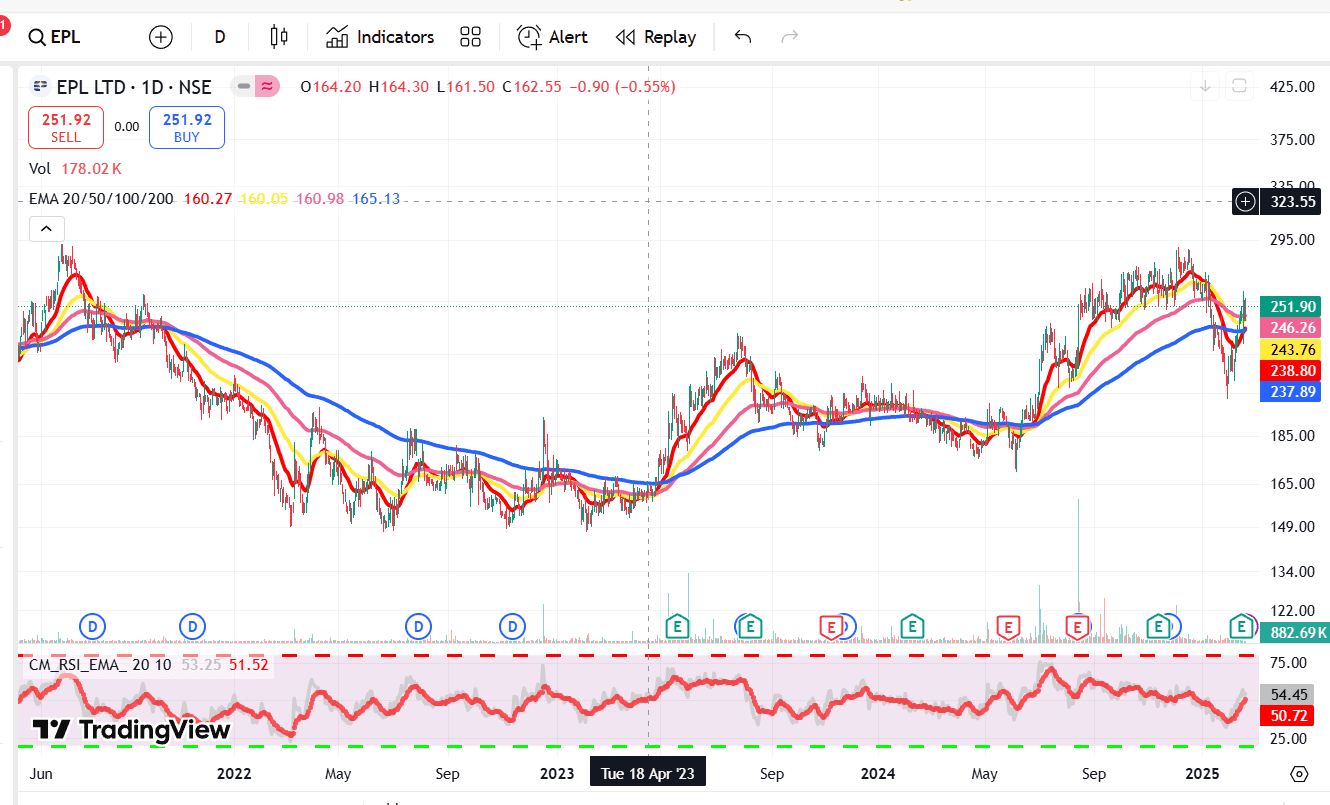Click the 2024 label on time axis
The width and height of the screenshot is (1330, 805).
tap(878, 774)
